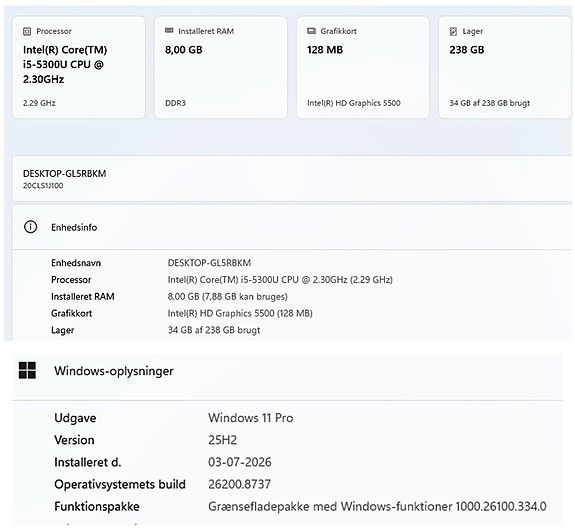
Task: Select the DESKTOP-GL5RBKM device name header
Action: pos(292,179)
